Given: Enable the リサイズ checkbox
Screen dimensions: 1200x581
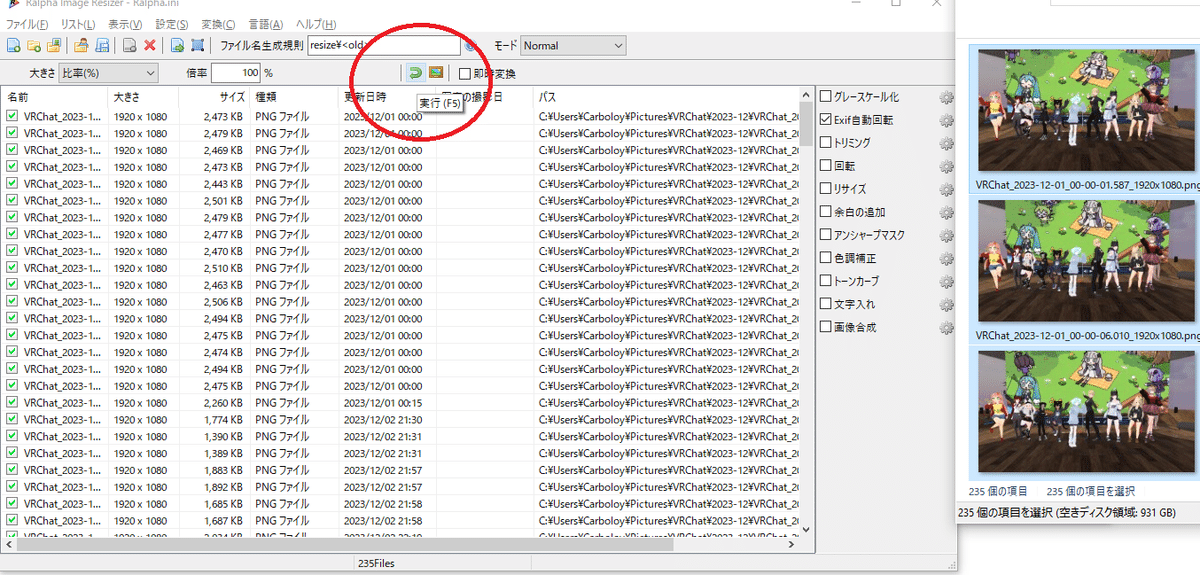Looking at the screenshot, I should click(x=826, y=189).
